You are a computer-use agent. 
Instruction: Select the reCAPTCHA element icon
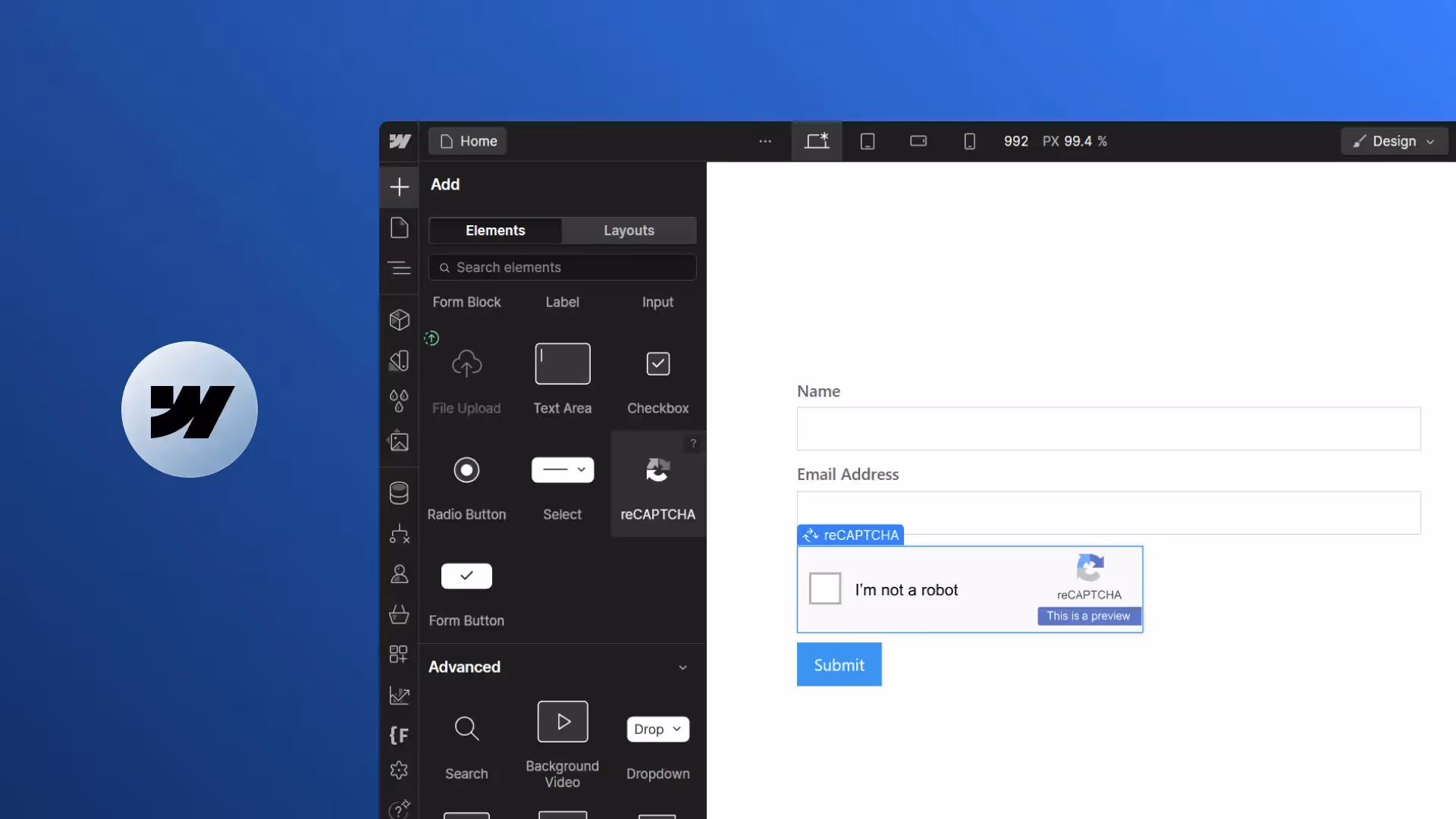coord(657,470)
